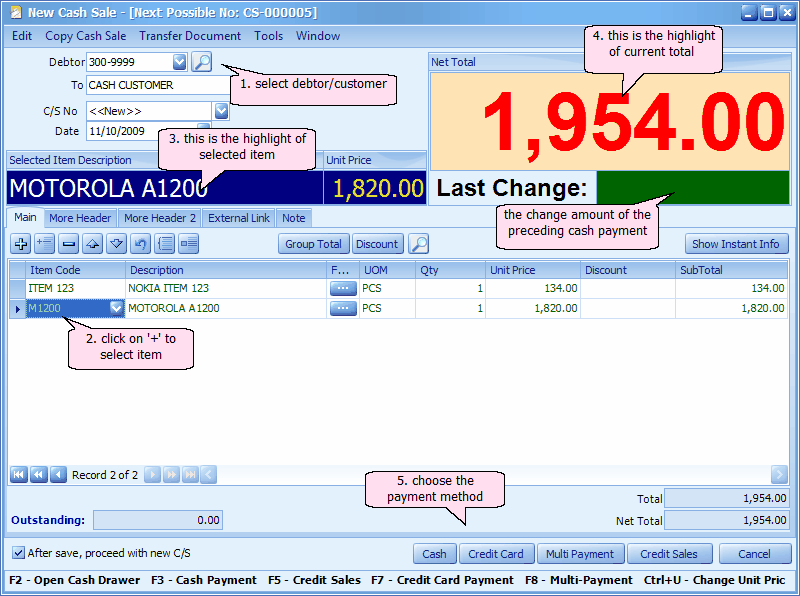
Task: Click the Credit Sales button
Action: click(x=669, y=554)
